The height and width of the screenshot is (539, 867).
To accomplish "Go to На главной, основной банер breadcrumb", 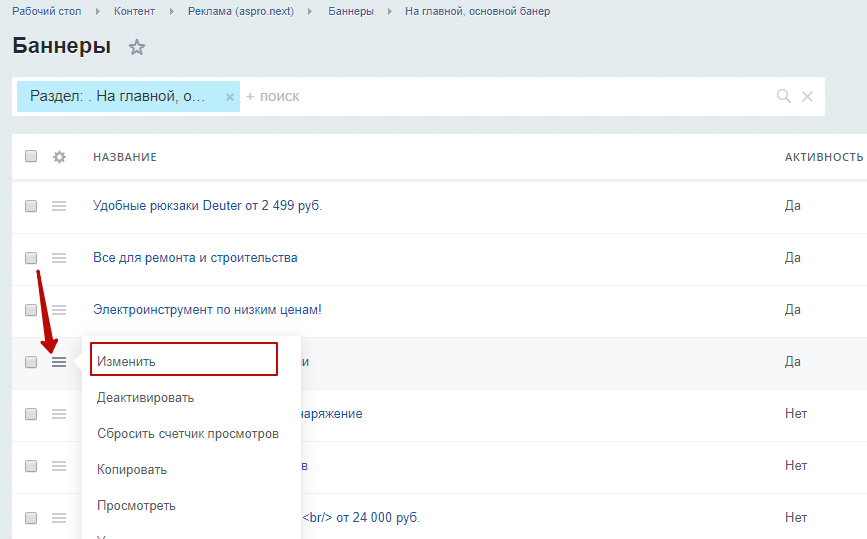I will point(477,11).
